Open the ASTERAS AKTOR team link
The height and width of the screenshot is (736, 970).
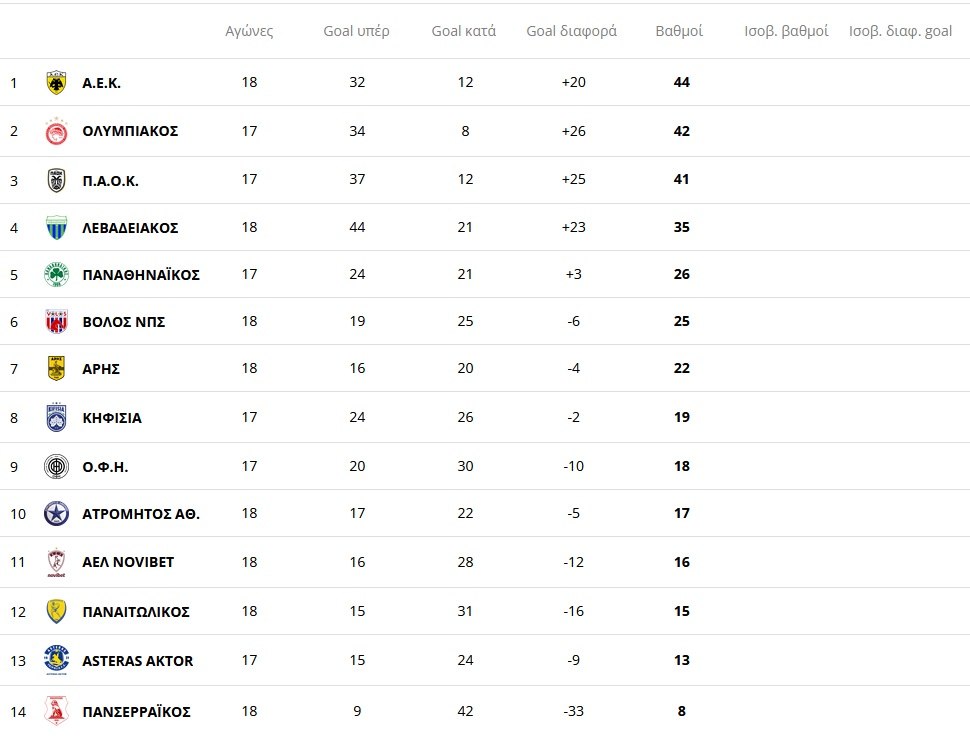click(x=138, y=661)
